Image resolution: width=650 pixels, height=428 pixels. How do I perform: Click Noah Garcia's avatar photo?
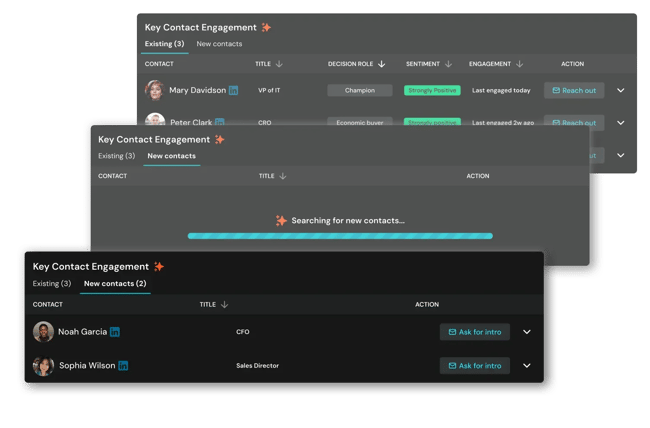coord(43,332)
